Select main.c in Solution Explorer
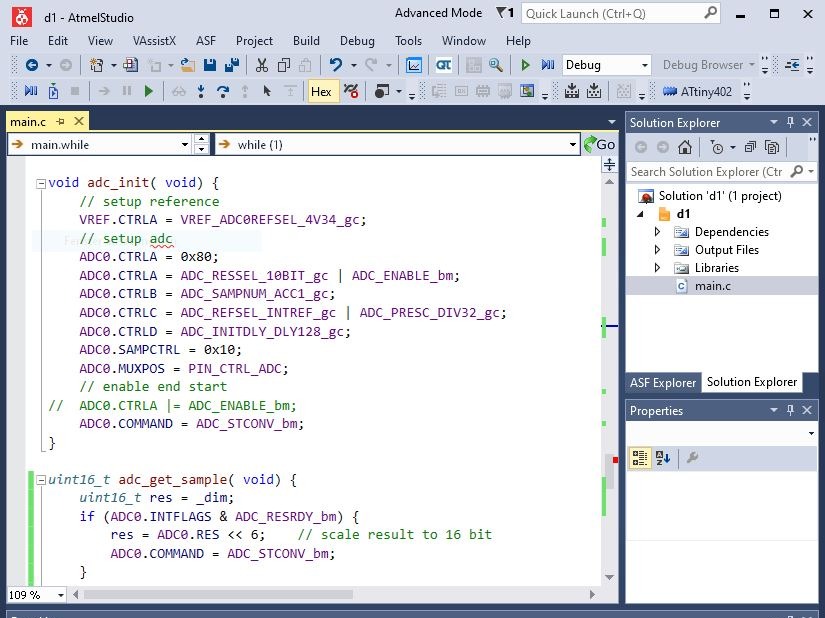The image size is (825, 618). [712, 286]
